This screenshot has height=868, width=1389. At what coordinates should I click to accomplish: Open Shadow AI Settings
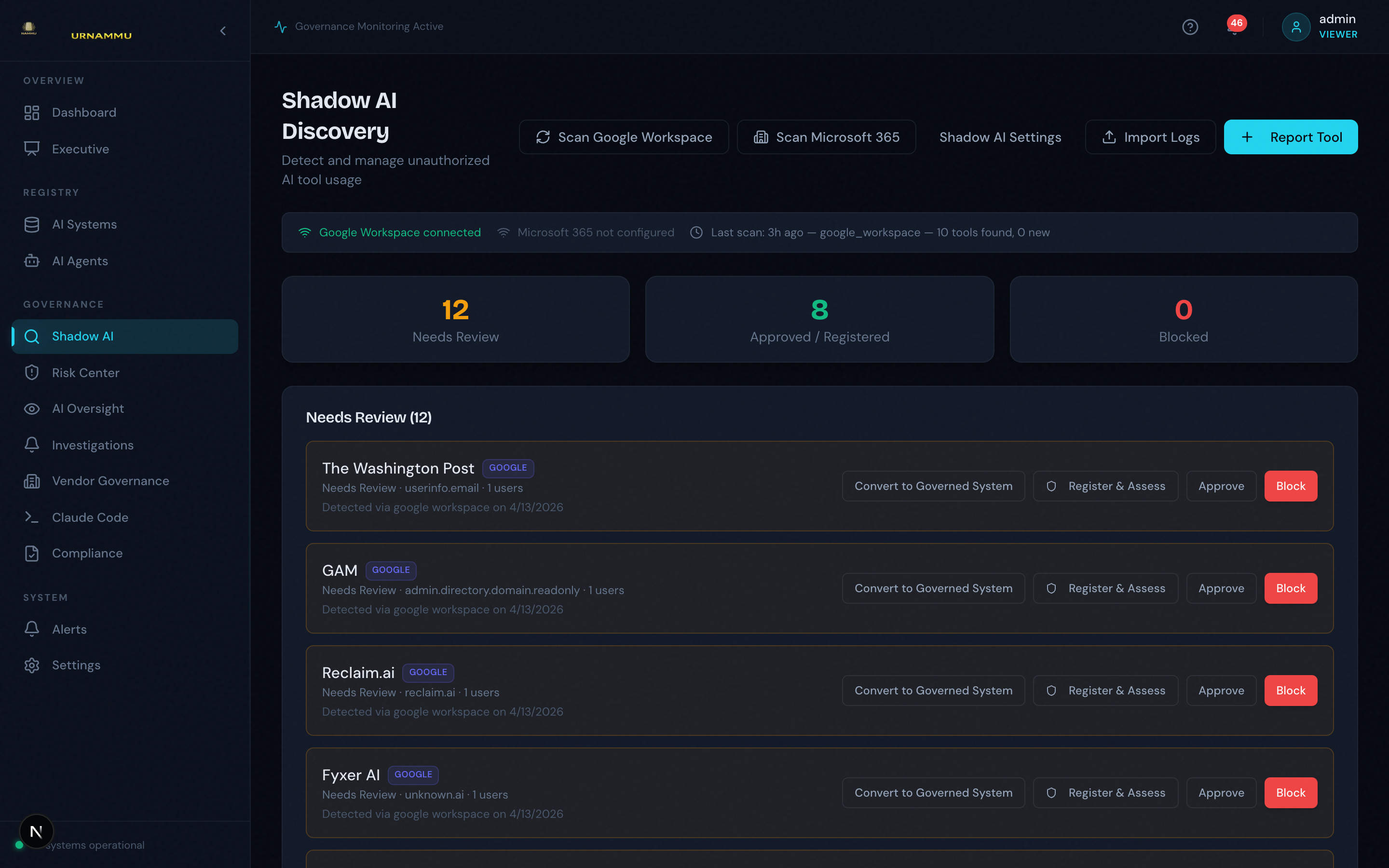(x=1000, y=136)
